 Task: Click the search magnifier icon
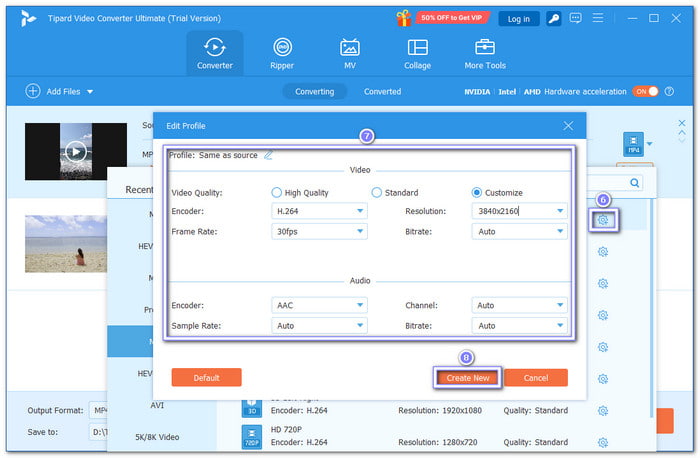(x=634, y=183)
